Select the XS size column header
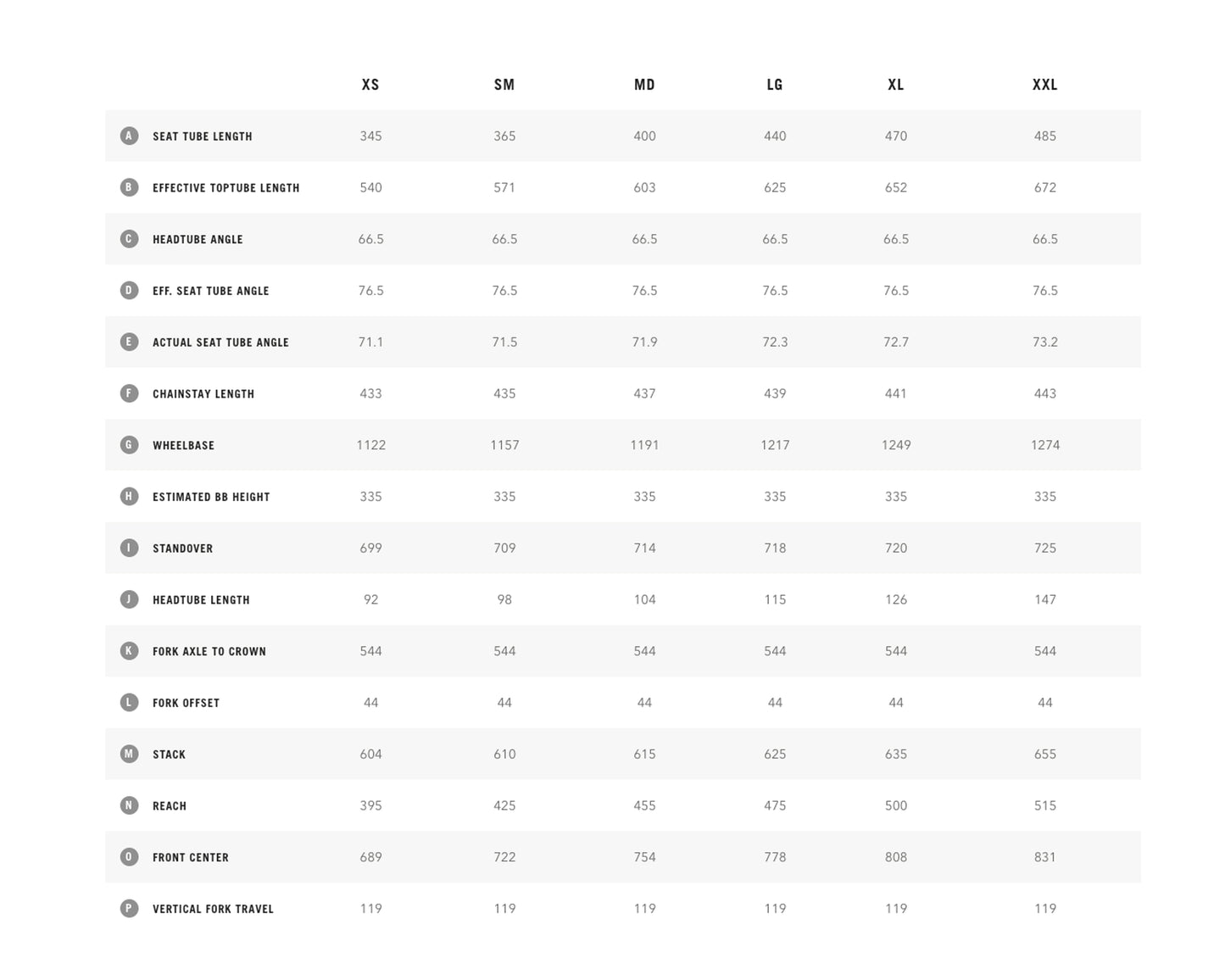The width and height of the screenshot is (1225, 980). (370, 85)
